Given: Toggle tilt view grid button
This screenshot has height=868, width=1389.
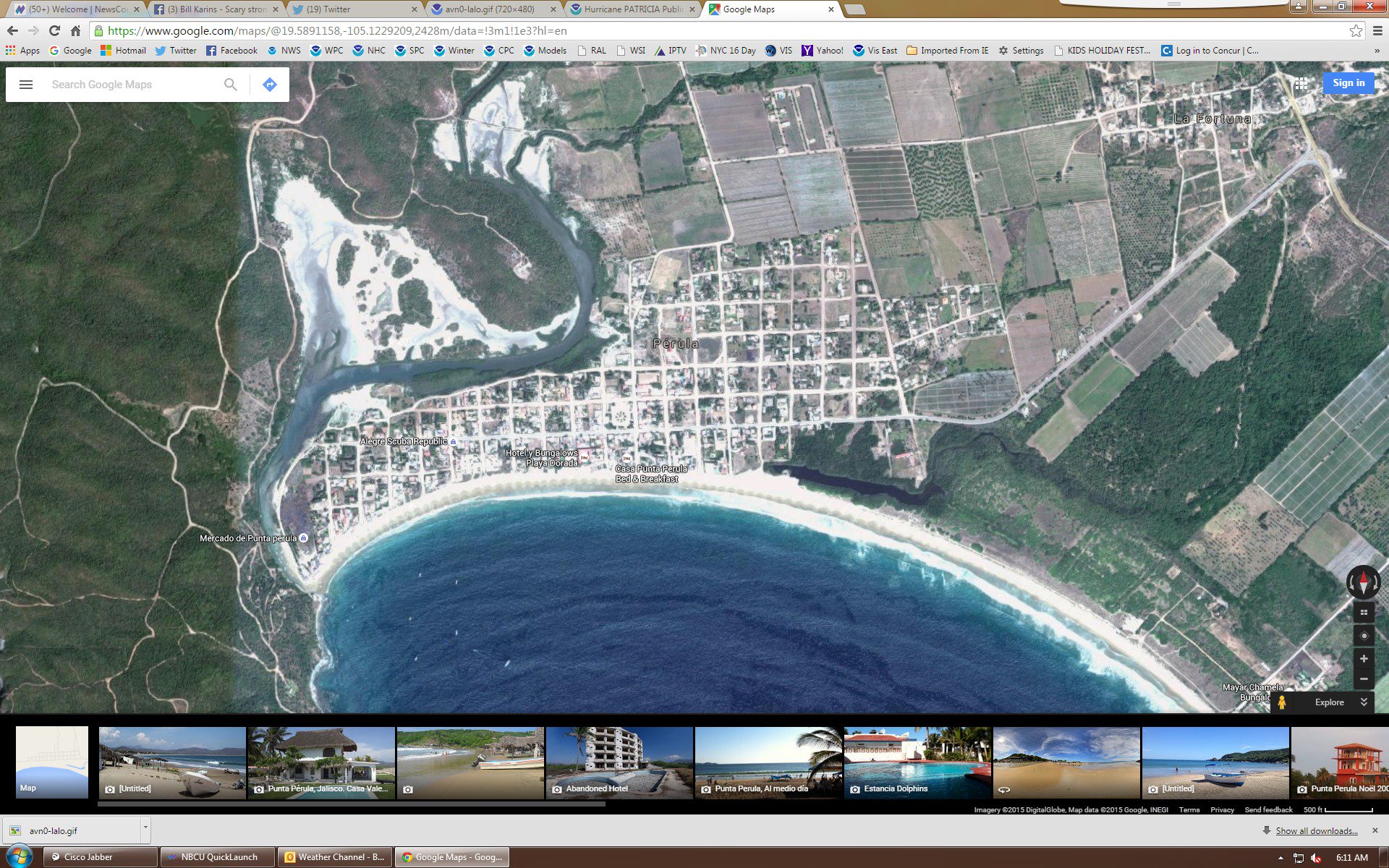Looking at the screenshot, I should 1364,613.
